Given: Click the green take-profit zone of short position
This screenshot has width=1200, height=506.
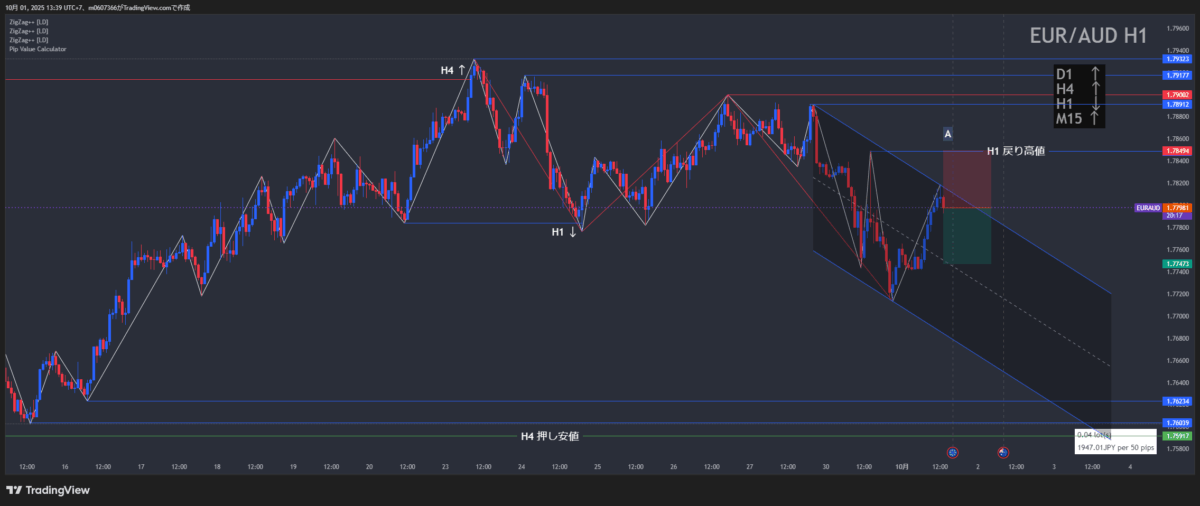Looking at the screenshot, I should click(966, 236).
